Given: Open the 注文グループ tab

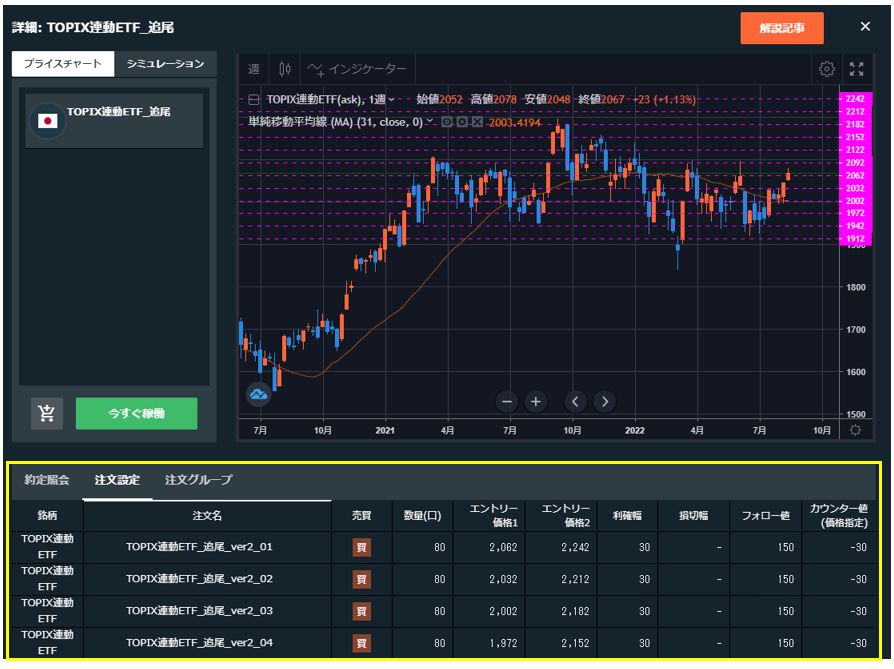Looking at the screenshot, I should coord(199,480).
